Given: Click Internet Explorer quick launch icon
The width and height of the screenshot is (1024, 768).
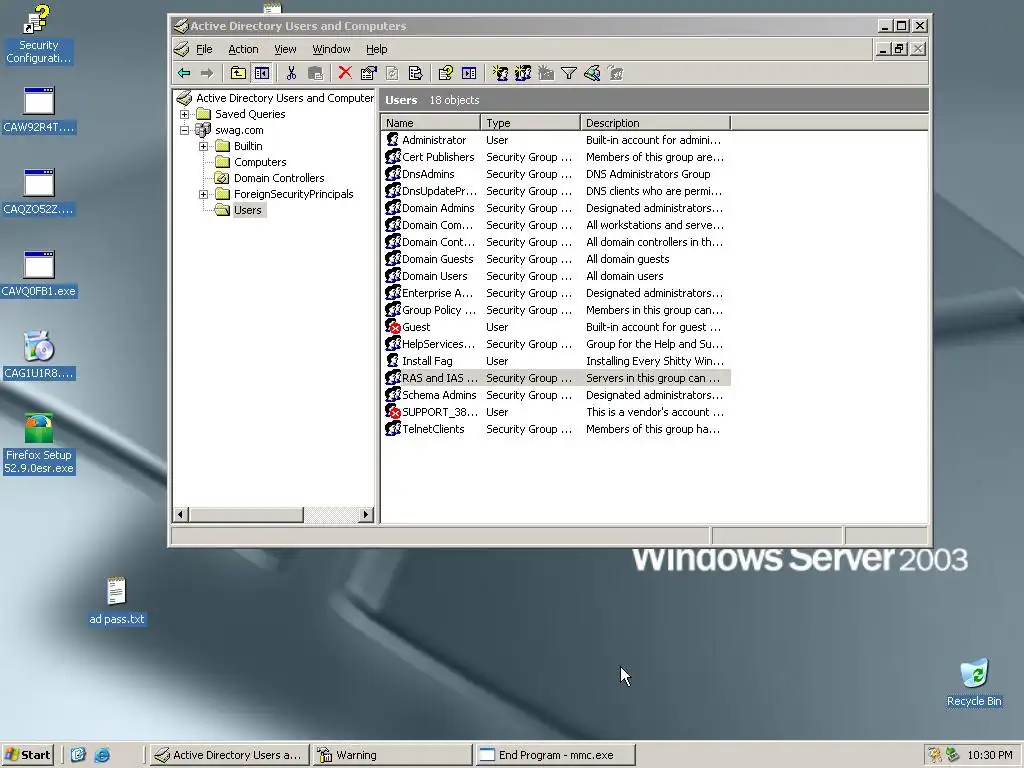Looking at the screenshot, I should point(102,755).
